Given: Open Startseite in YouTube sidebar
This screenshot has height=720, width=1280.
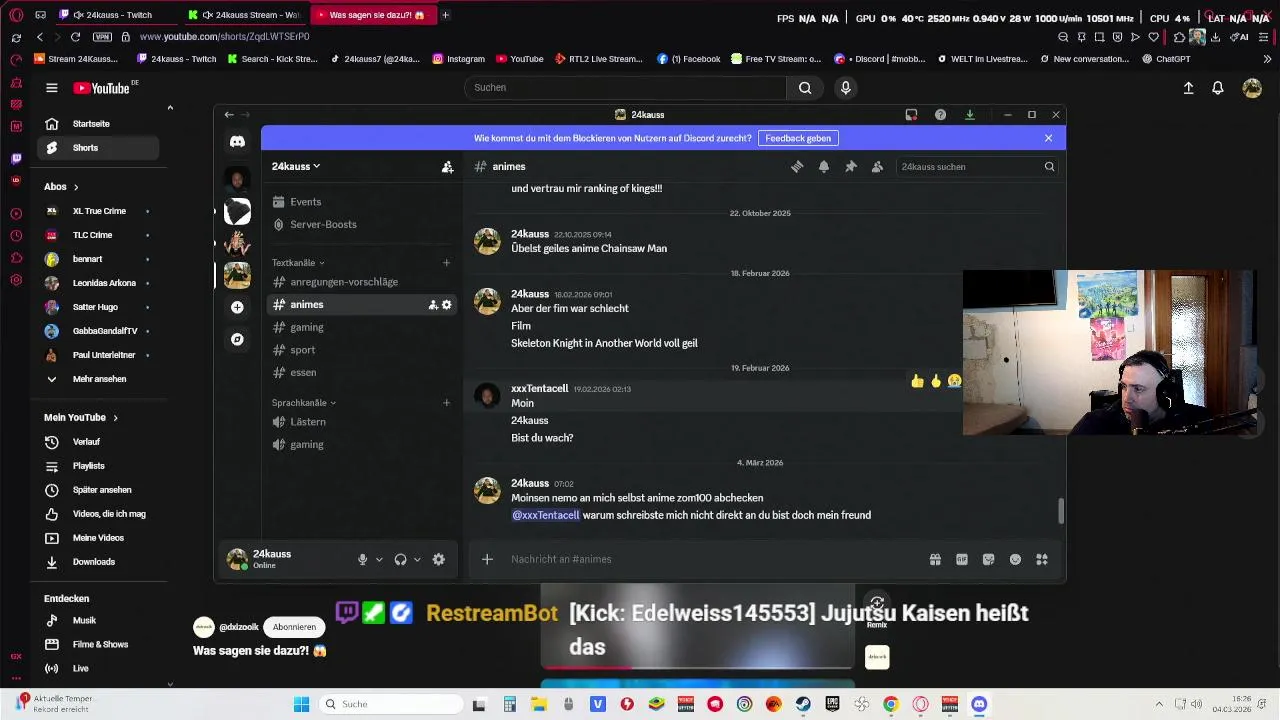Looking at the screenshot, I should (x=98, y=124).
